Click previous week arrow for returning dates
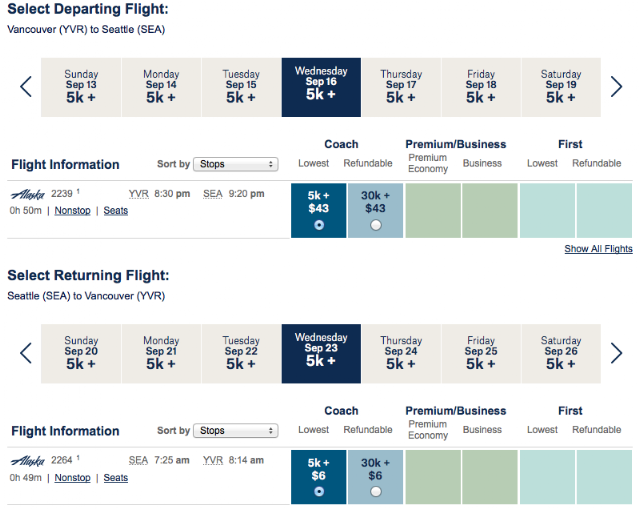The image size is (640, 510). tap(26, 353)
